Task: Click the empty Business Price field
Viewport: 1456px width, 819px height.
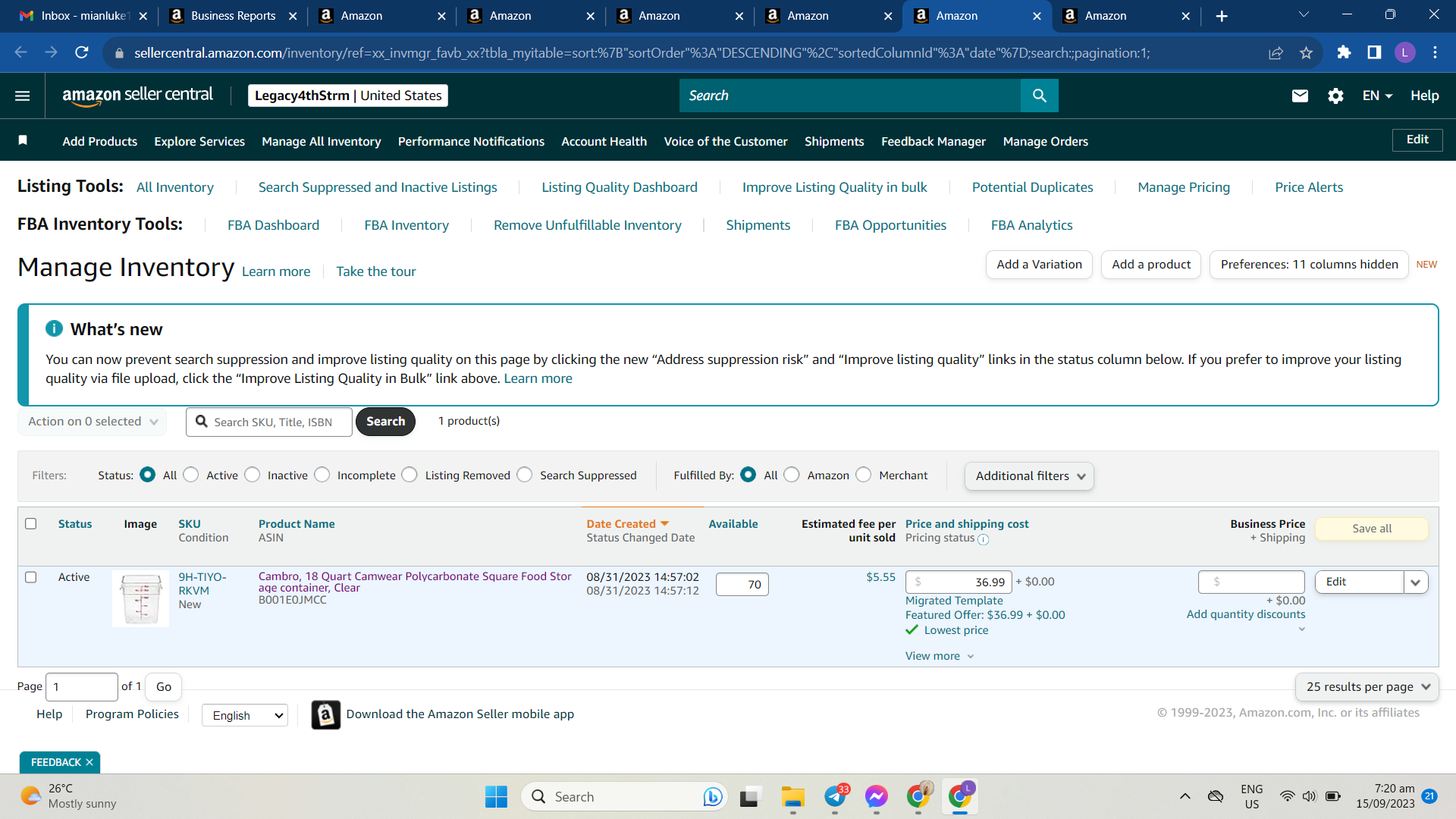Action: [x=1251, y=582]
